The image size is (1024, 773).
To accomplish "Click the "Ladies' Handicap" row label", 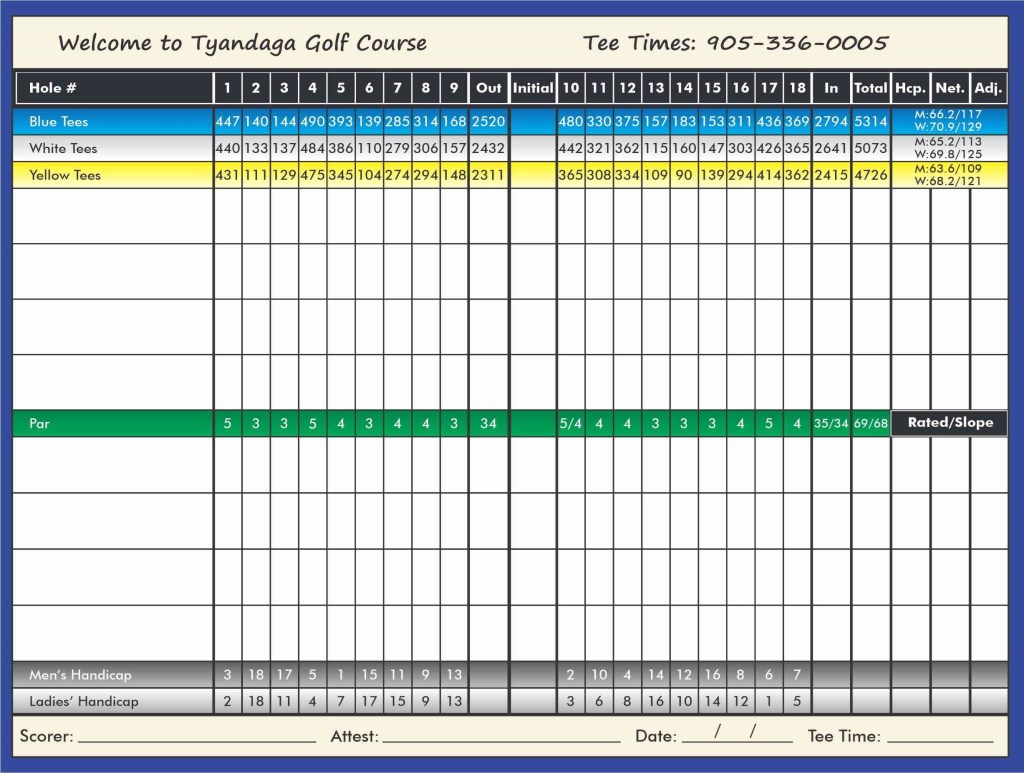I will tap(84, 702).
